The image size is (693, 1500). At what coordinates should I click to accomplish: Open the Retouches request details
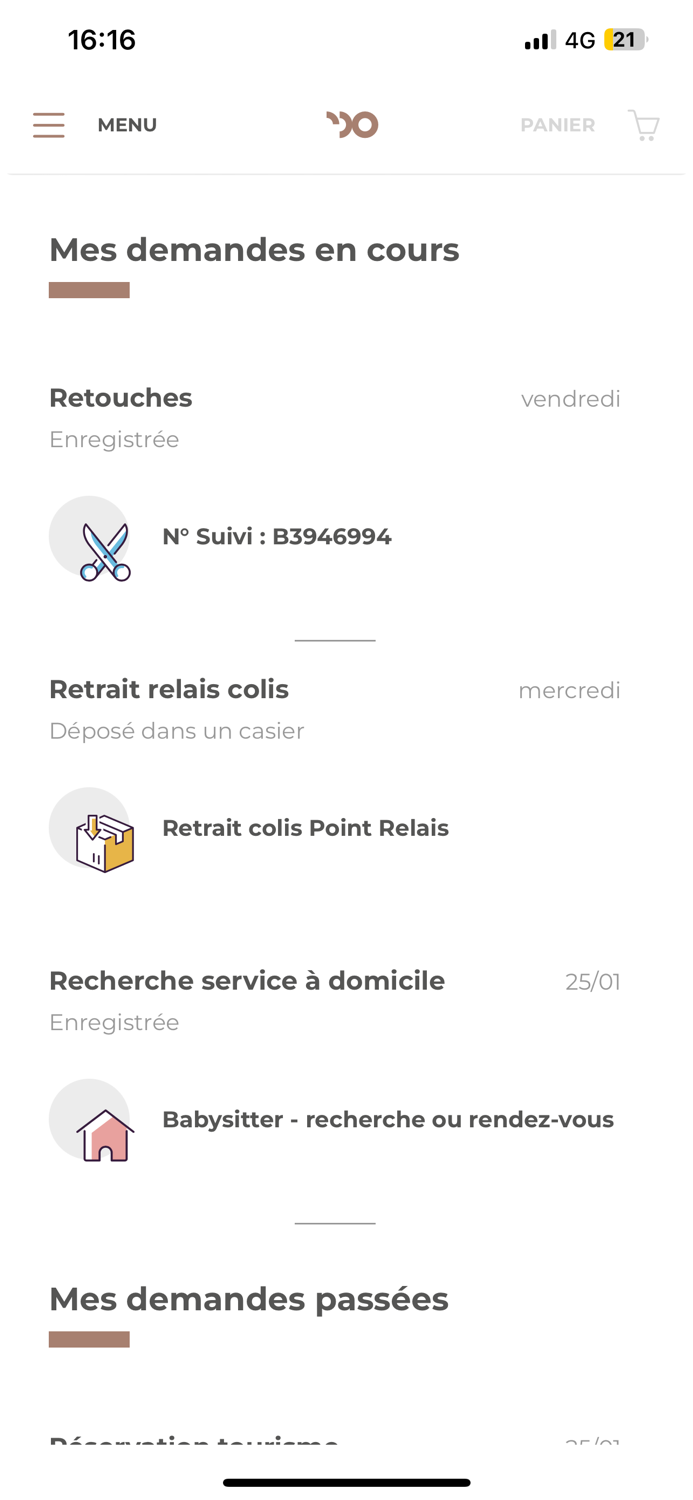click(x=120, y=398)
